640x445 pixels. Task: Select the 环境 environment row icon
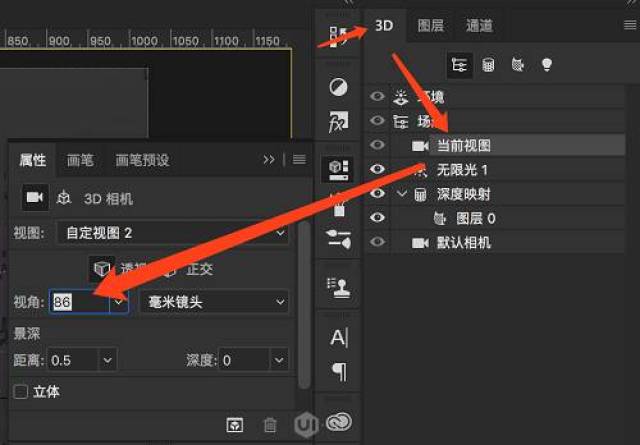click(400, 97)
